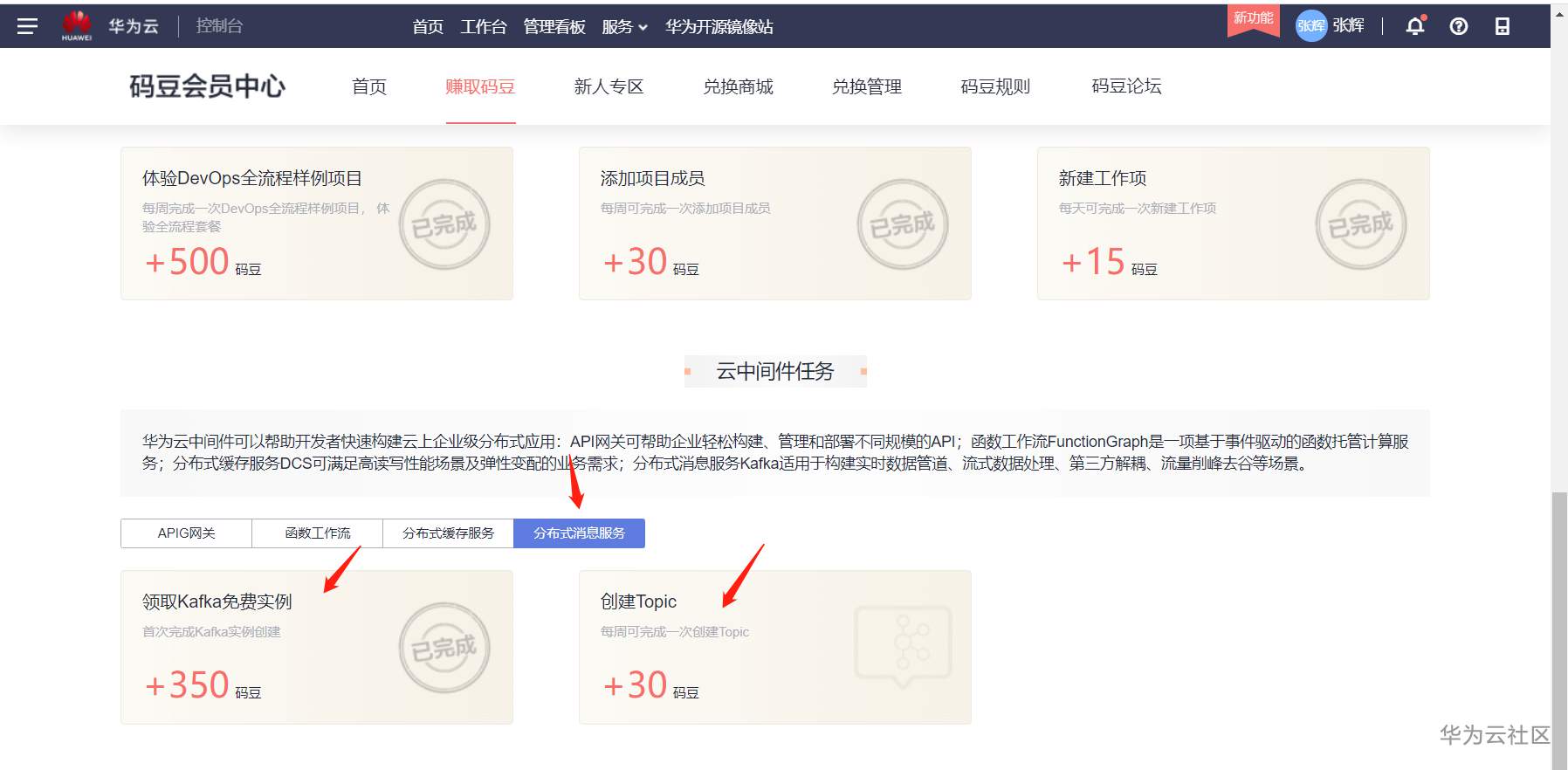Image resolution: width=1568 pixels, height=770 pixels.
Task: Click the 张辉 user avatar
Action: click(x=1310, y=25)
